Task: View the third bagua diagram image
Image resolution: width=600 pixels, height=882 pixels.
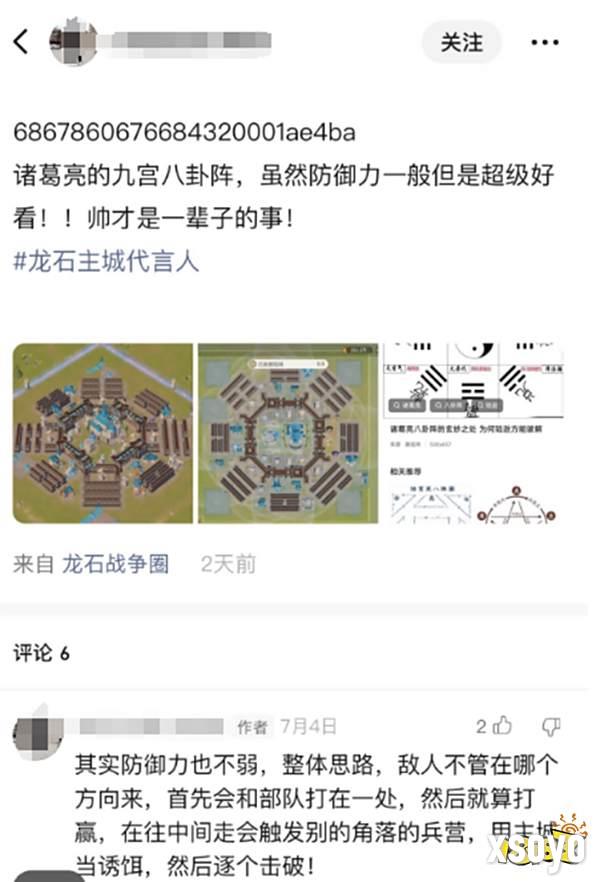Action: [473, 433]
